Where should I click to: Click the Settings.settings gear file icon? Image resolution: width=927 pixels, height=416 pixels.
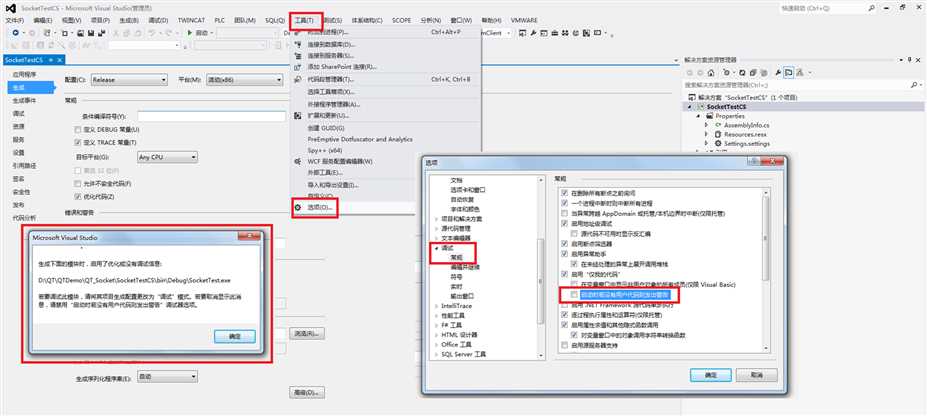[x=718, y=144]
